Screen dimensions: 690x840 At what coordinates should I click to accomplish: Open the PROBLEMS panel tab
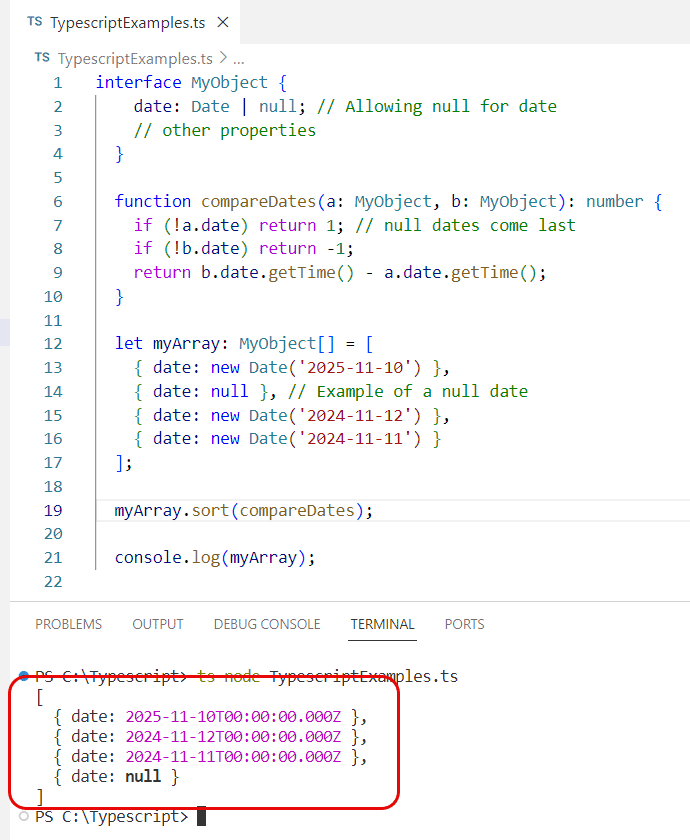tap(69, 624)
